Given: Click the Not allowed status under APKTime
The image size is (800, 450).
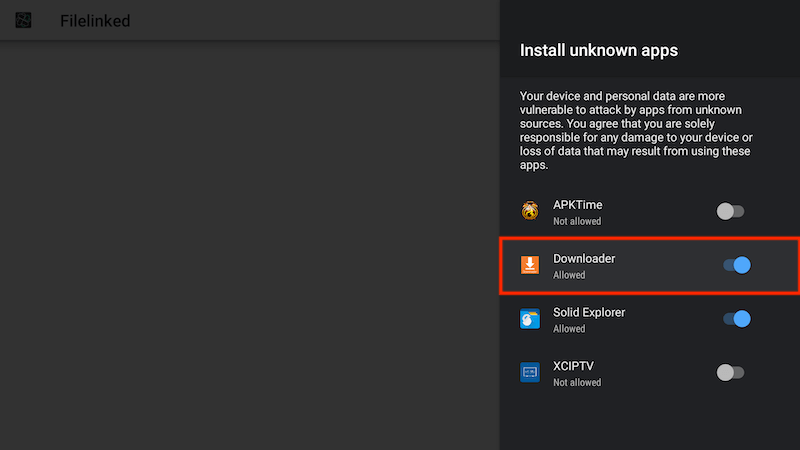Looking at the screenshot, I should click(x=577, y=221).
